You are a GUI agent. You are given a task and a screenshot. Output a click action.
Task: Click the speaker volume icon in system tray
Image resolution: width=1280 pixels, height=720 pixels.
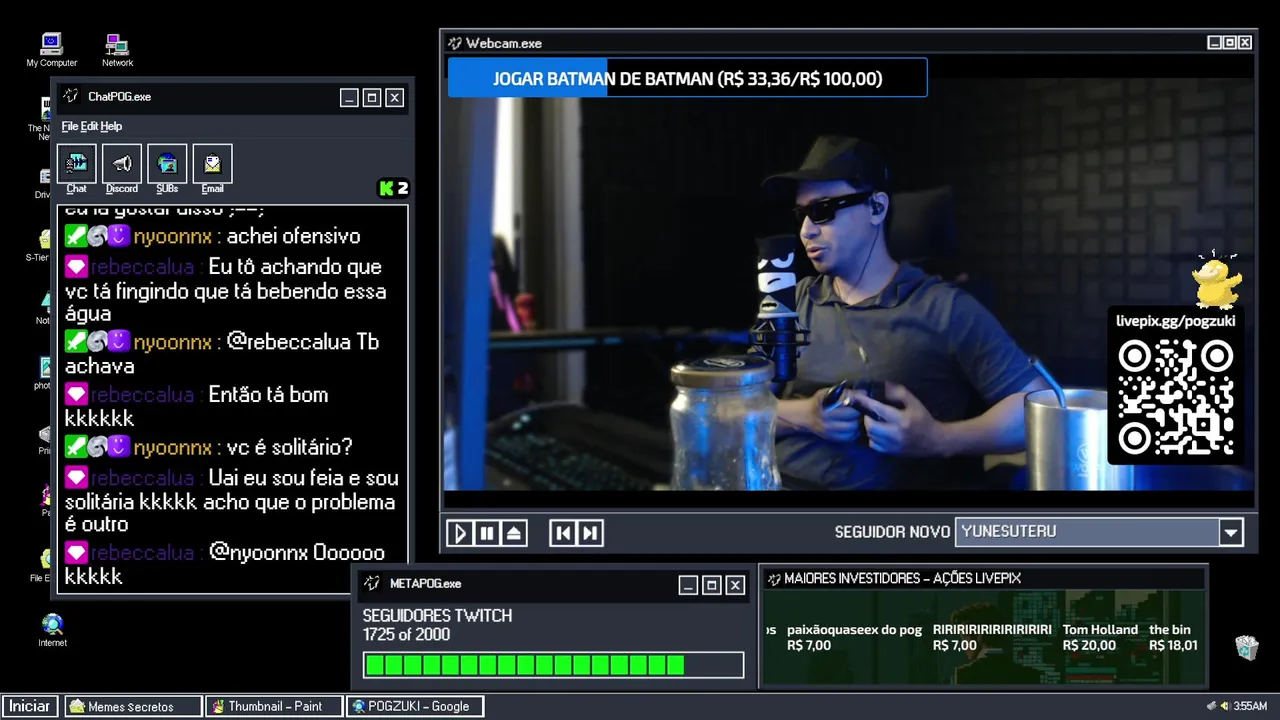[x=1224, y=706]
